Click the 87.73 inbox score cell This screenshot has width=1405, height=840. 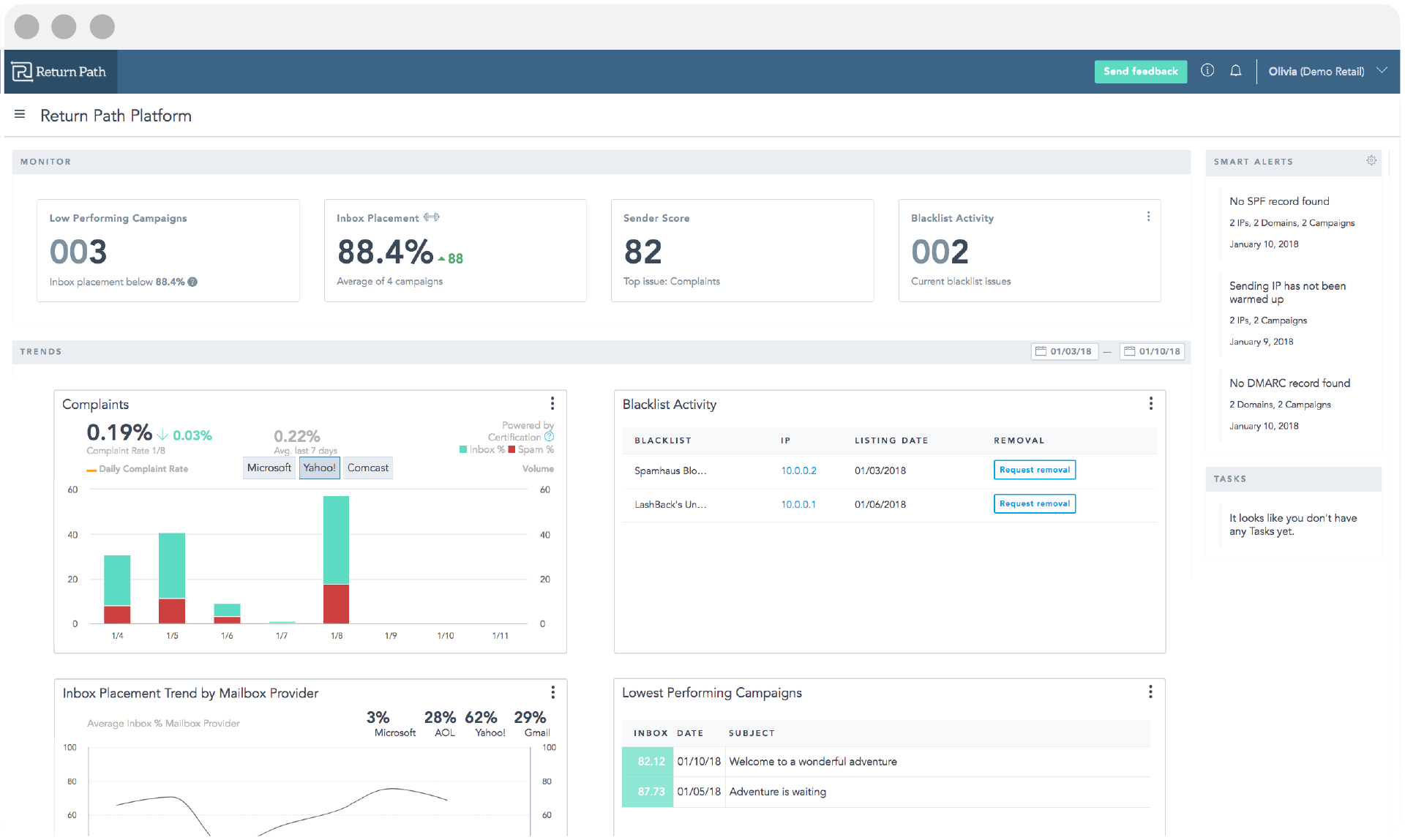pyautogui.click(x=648, y=792)
